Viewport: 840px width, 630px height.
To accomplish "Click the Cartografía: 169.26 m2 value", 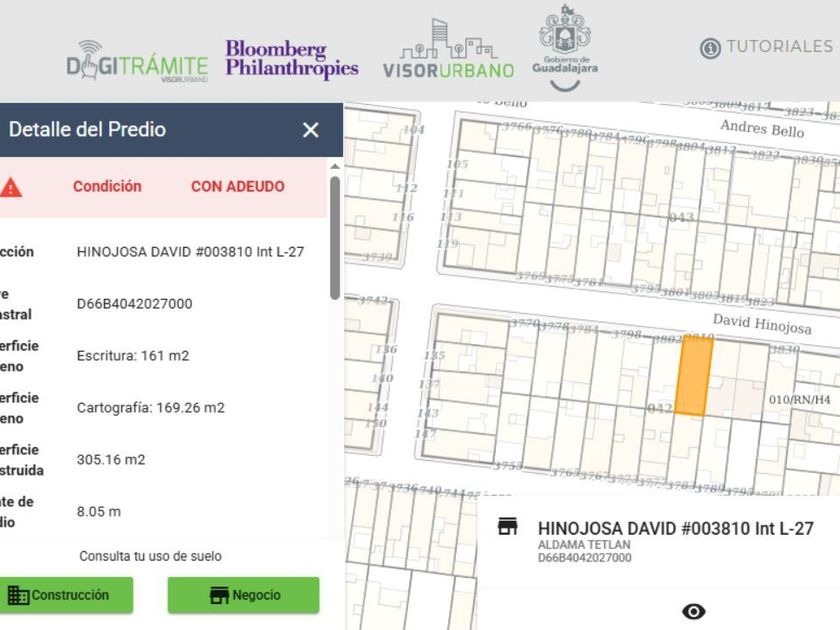I will pos(151,408).
